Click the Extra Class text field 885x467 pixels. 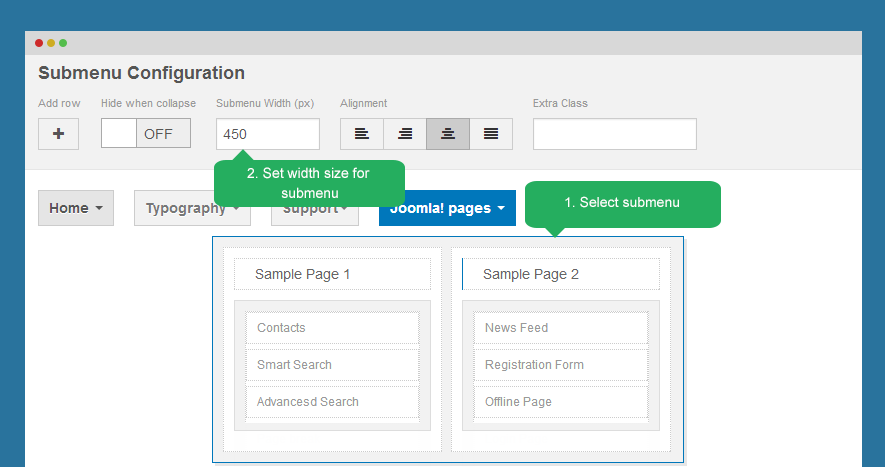click(x=614, y=134)
